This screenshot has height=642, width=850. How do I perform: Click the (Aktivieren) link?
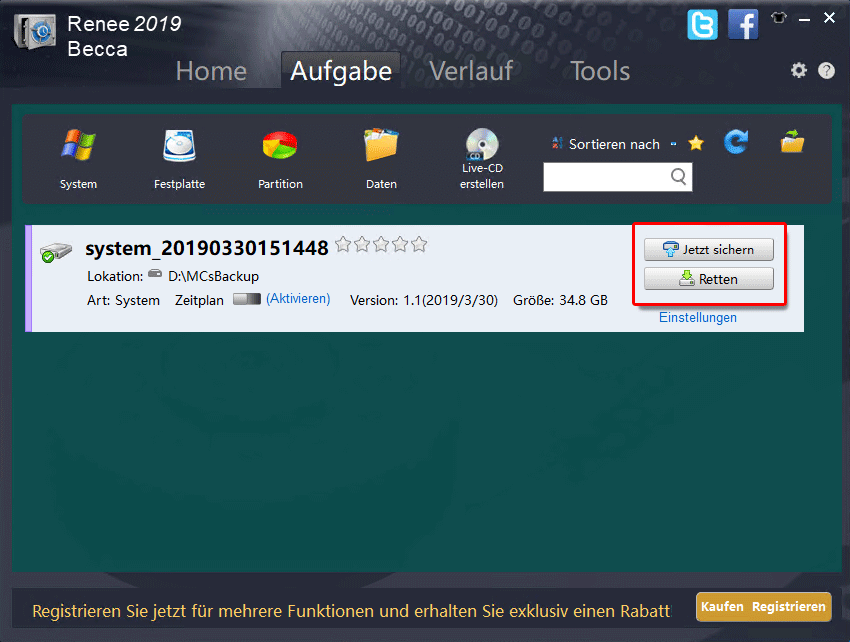pyautogui.click(x=298, y=299)
